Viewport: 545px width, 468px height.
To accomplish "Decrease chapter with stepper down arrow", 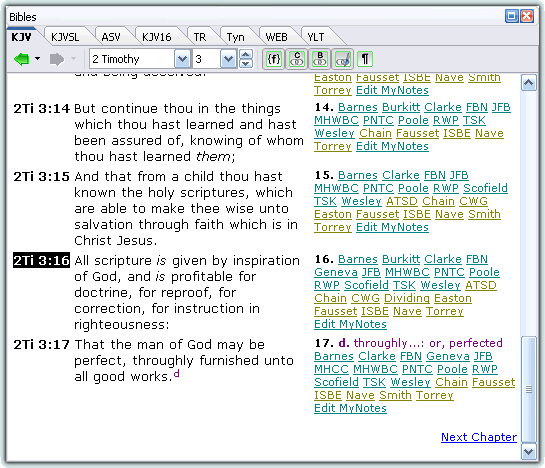I will (246, 64).
